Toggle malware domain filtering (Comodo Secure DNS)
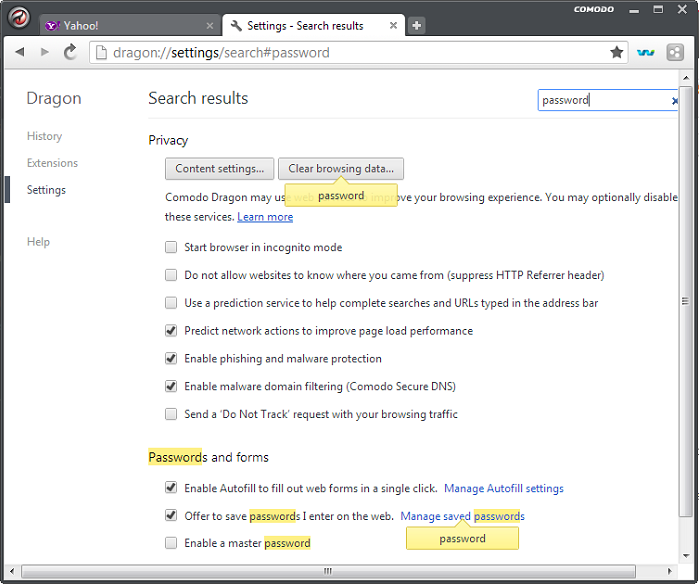Screen dimensions: 699x584 (171, 386)
